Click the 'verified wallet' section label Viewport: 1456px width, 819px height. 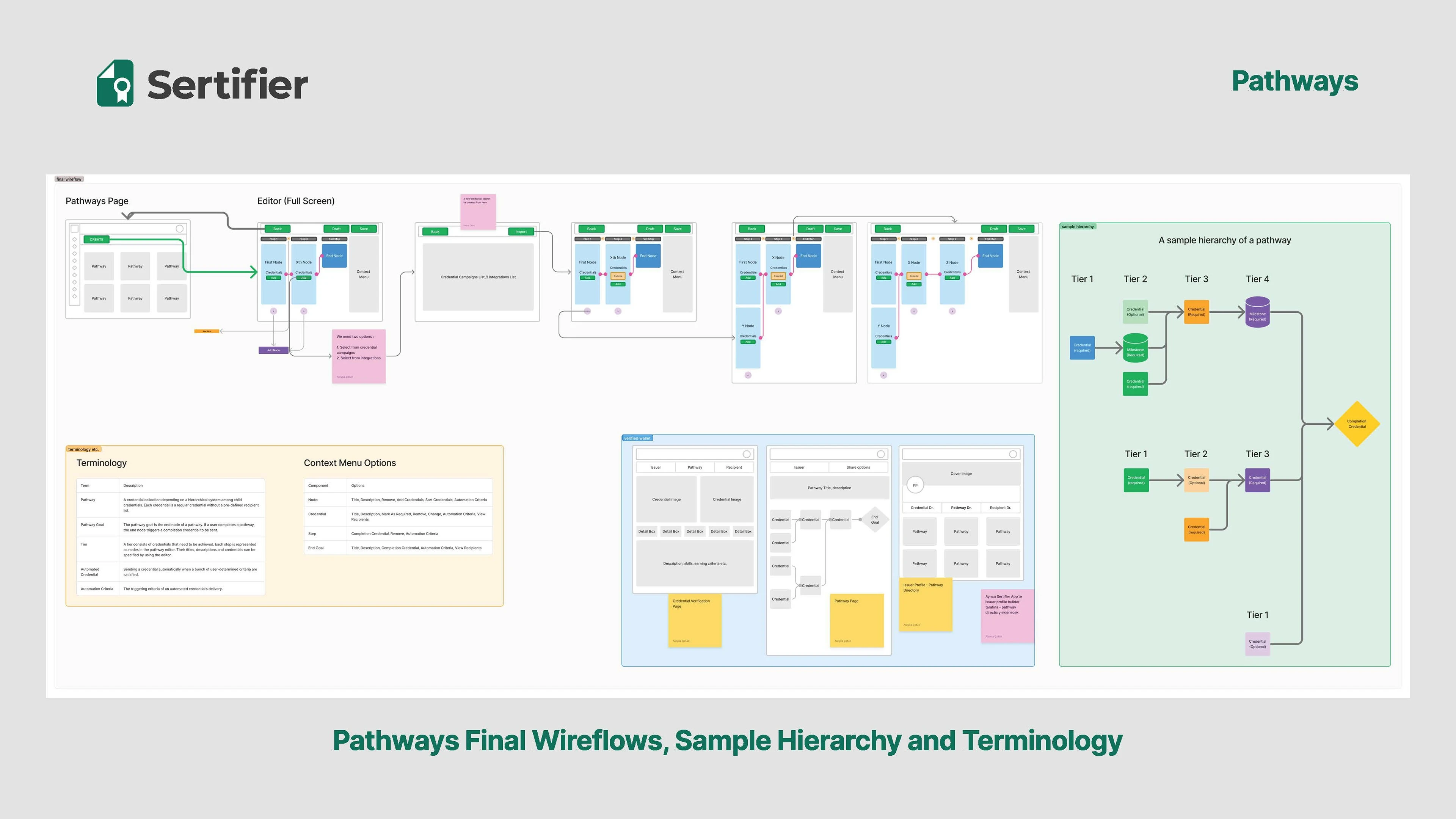637,439
